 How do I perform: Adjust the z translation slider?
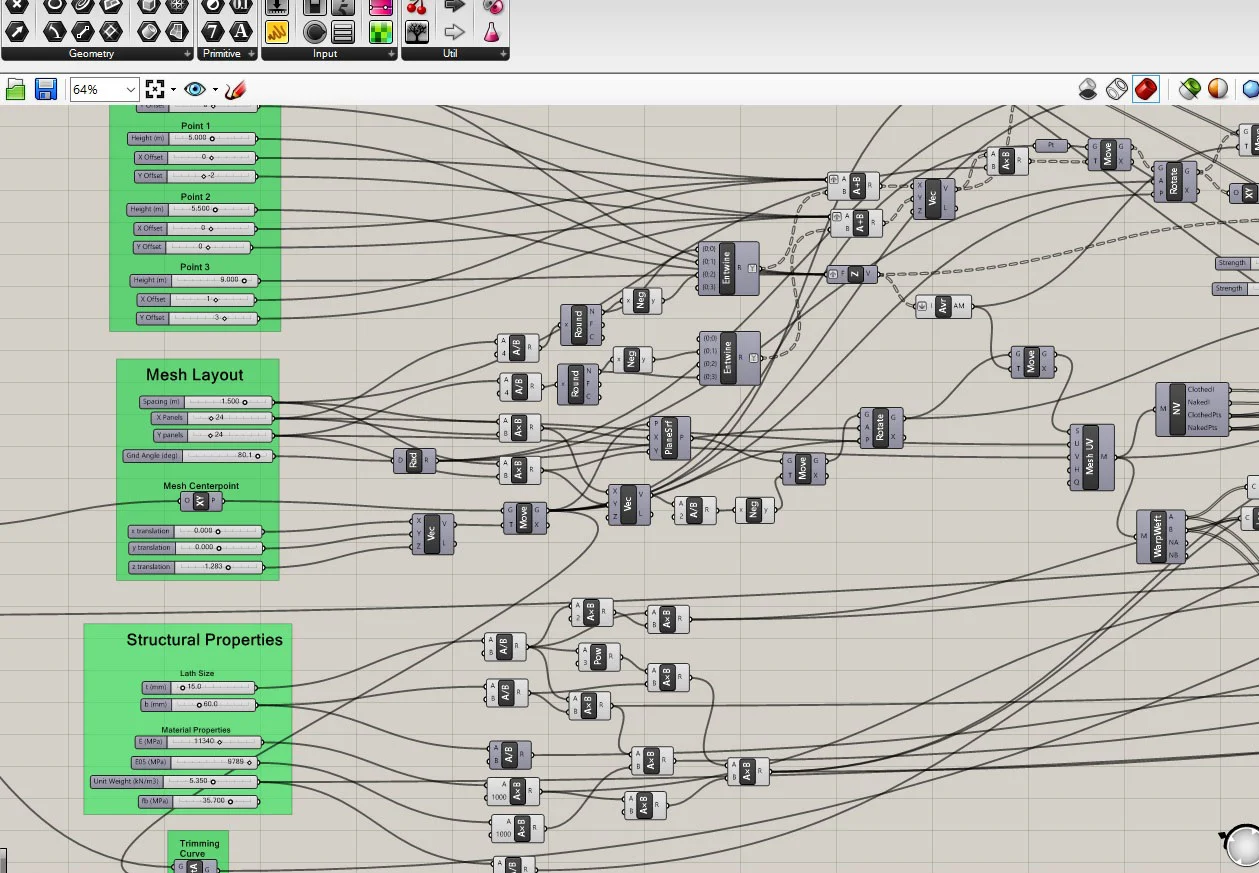(x=196, y=567)
